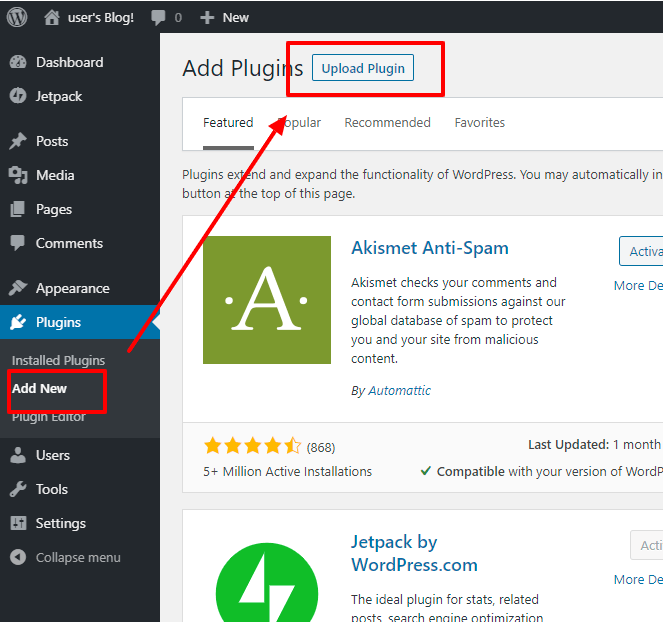The width and height of the screenshot is (664, 622).
Task: Click the Appearance paintbrush icon
Action: (x=18, y=288)
